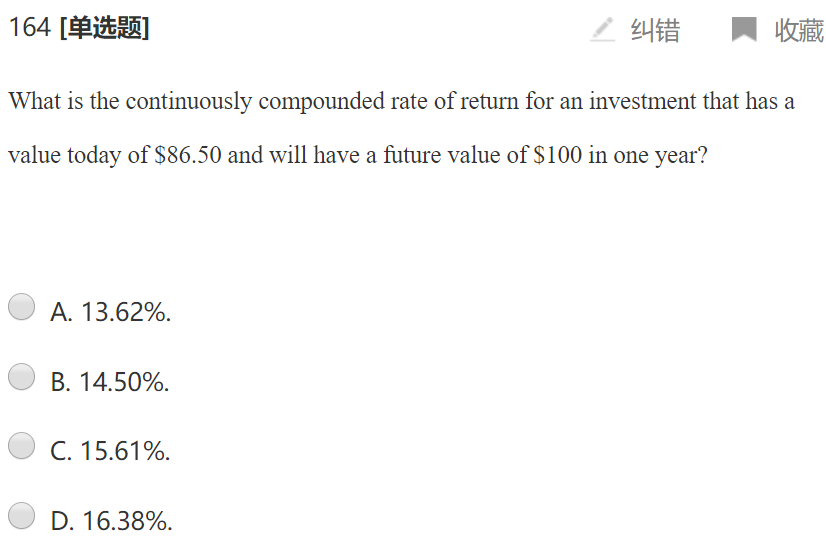The width and height of the screenshot is (826, 537).
Task: Select radio button for option B
Action: 22,377
